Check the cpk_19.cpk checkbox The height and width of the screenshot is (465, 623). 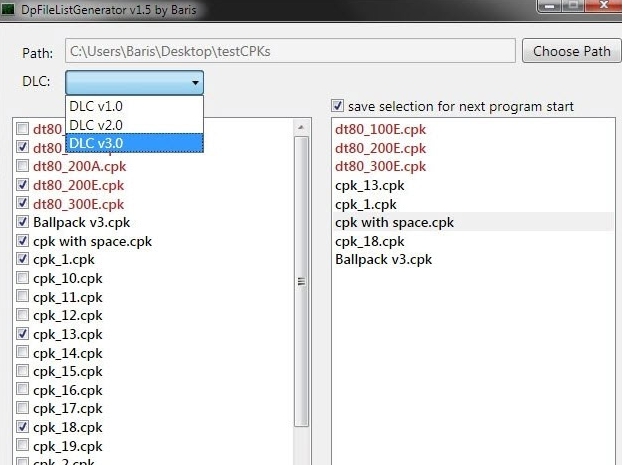coord(22,446)
